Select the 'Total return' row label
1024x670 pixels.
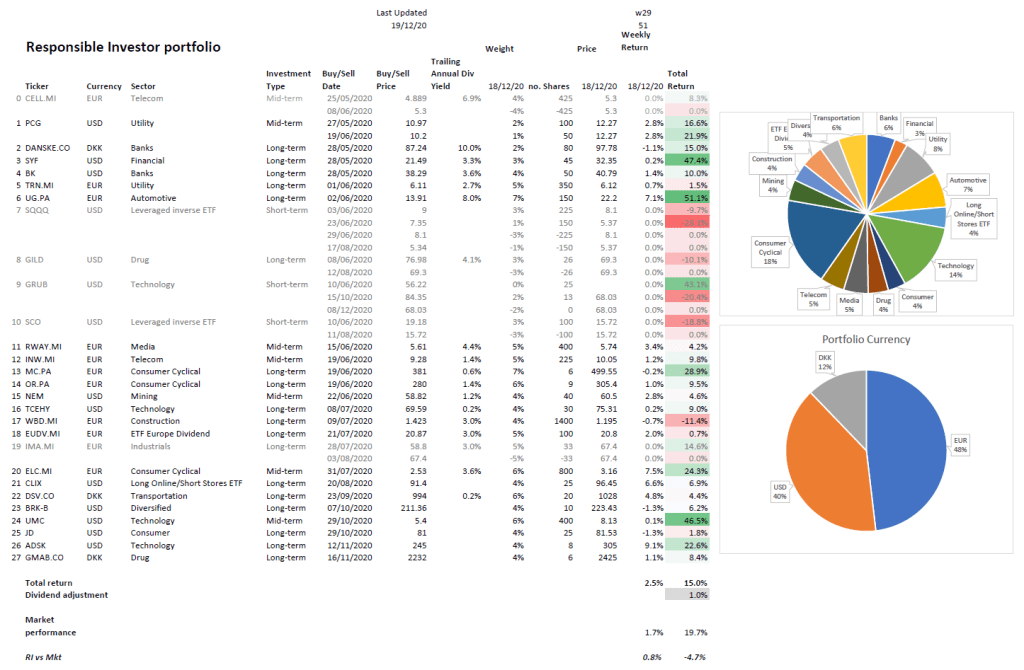49,582
